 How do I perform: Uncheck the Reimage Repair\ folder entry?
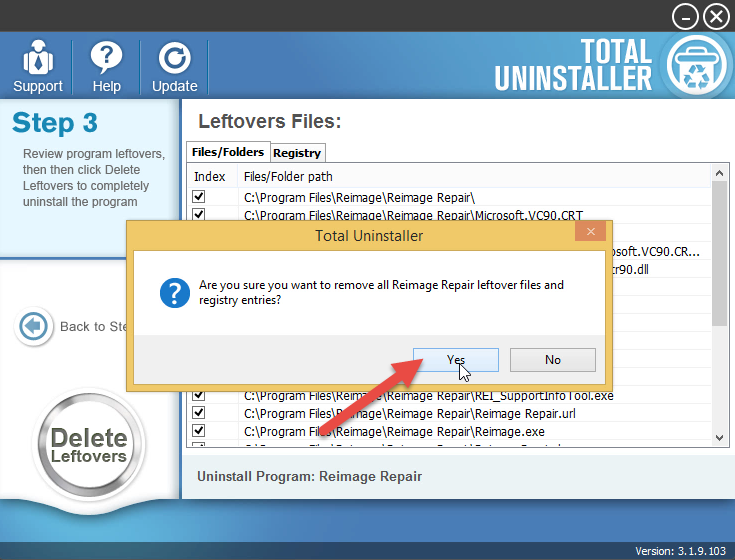199,196
